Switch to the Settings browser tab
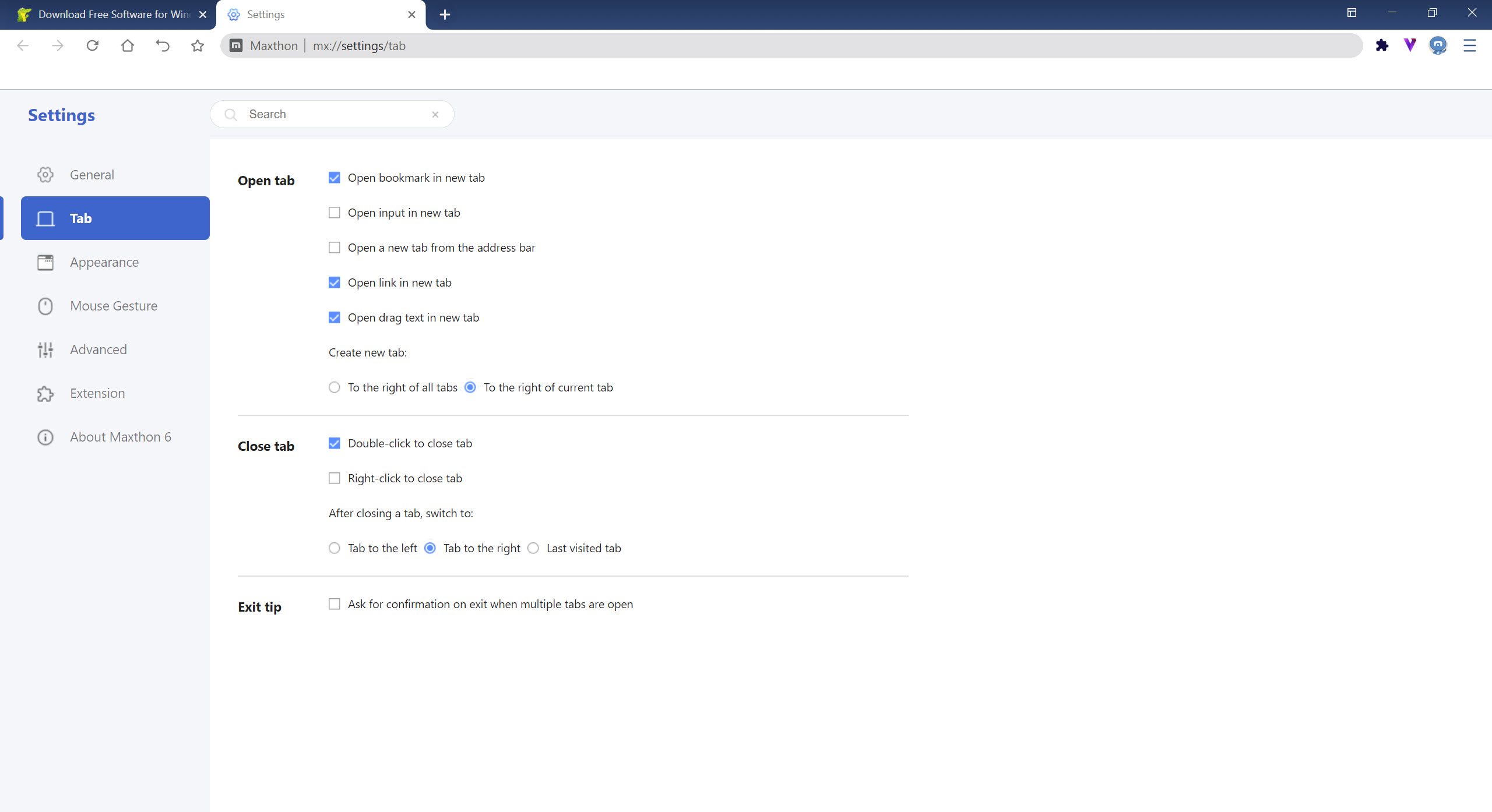 pos(321,15)
